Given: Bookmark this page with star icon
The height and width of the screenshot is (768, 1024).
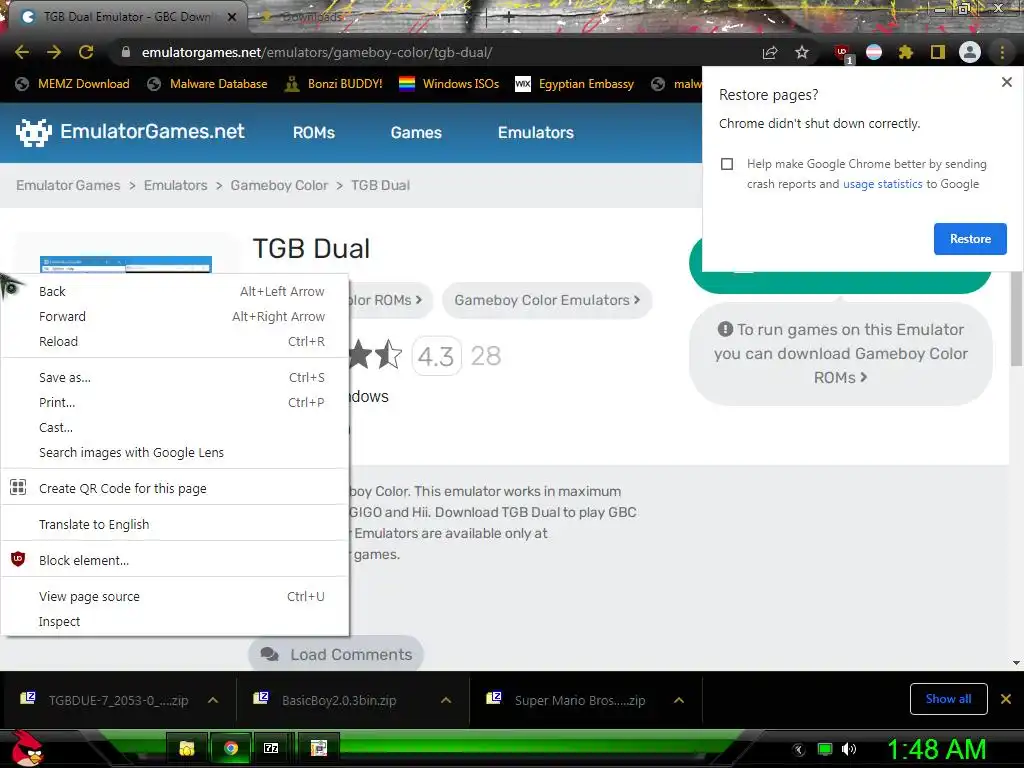Looking at the screenshot, I should click(x=802, y=52).
